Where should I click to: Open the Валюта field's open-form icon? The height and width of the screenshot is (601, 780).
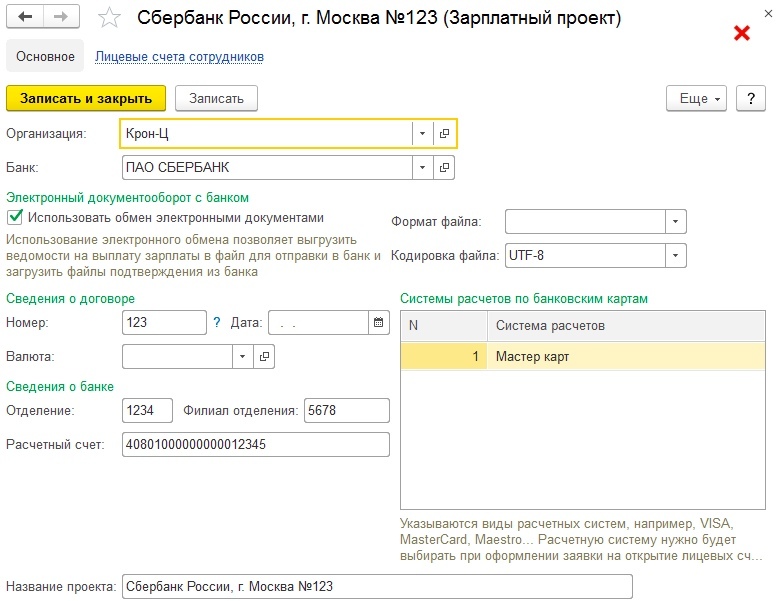click(x=265, y=356)
